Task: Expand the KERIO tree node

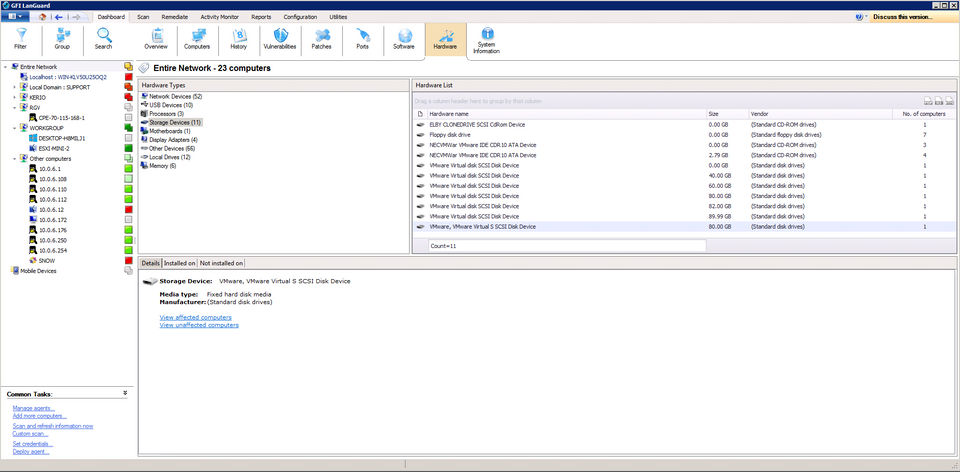Action: tap(15, 97)
